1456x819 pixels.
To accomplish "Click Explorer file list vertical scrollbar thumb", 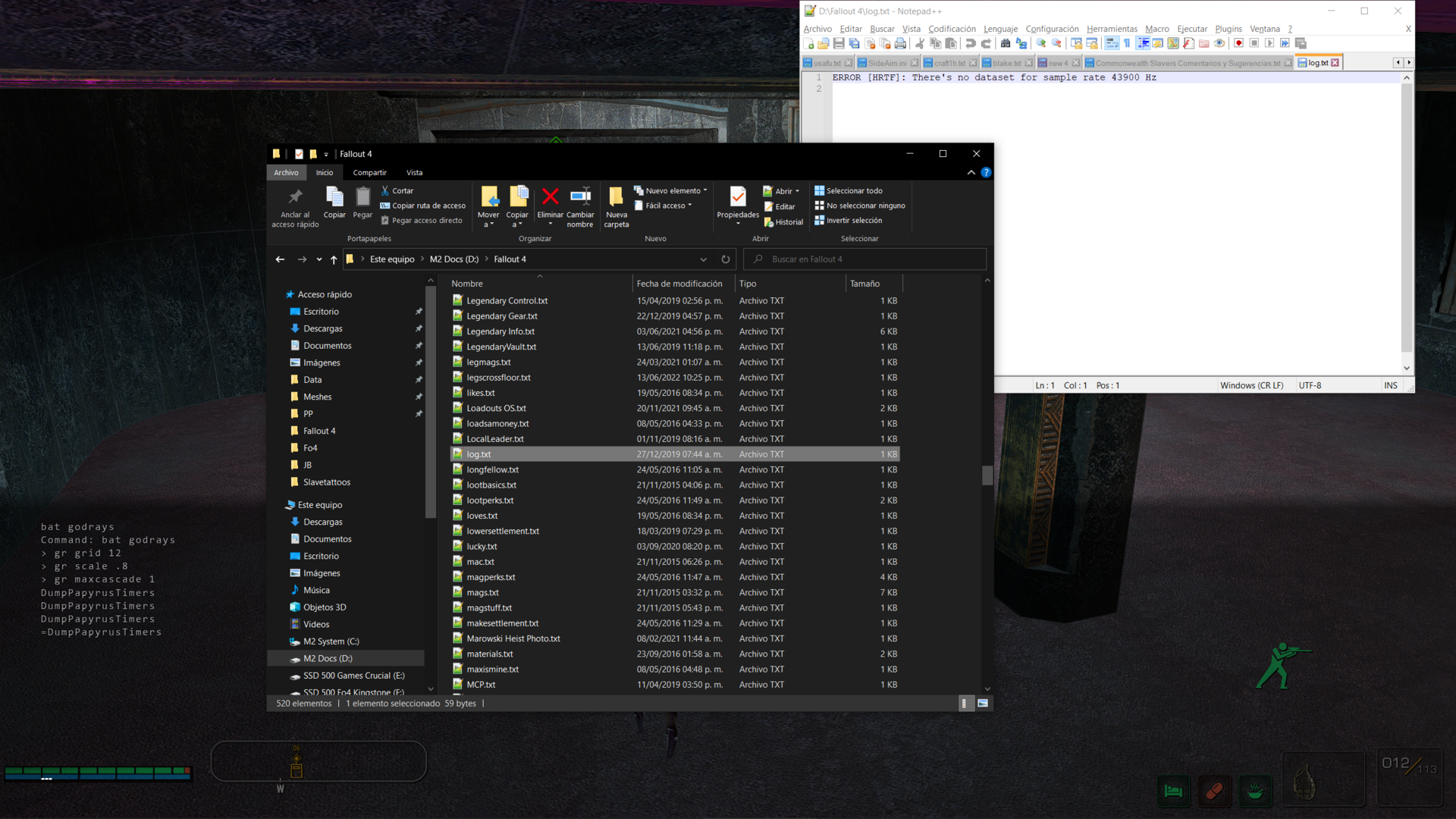I will (987, 475).
